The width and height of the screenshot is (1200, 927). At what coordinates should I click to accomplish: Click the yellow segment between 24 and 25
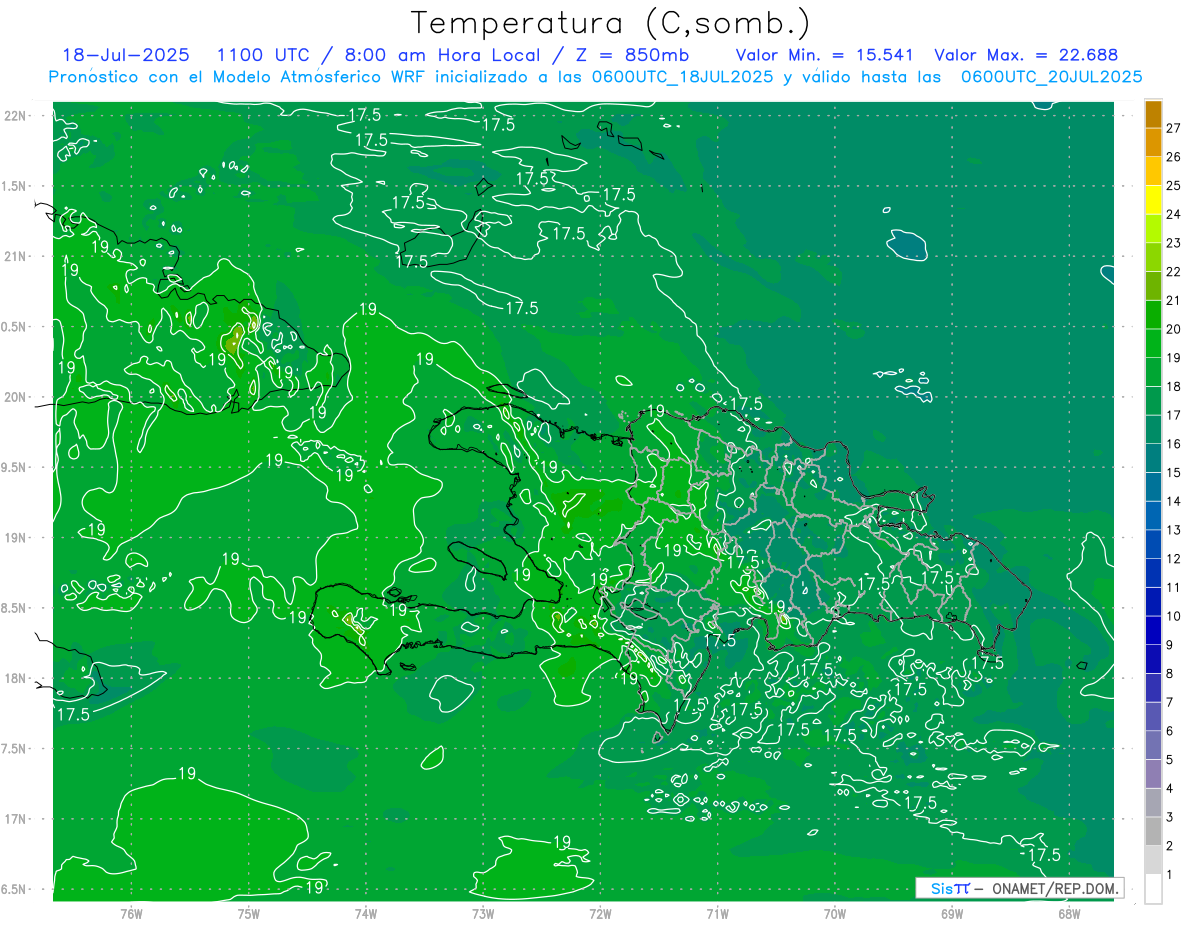click(1153, 199)
